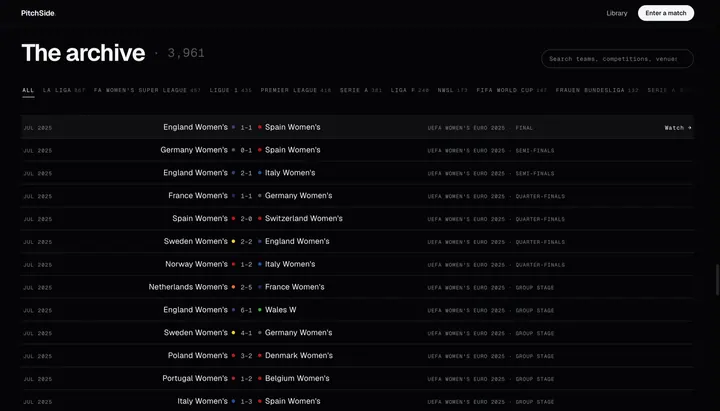The height and width of the screenshot is (411, 720).
Task: Select England Women's 2-1 Italy Women's match
Action: (357, 173)
